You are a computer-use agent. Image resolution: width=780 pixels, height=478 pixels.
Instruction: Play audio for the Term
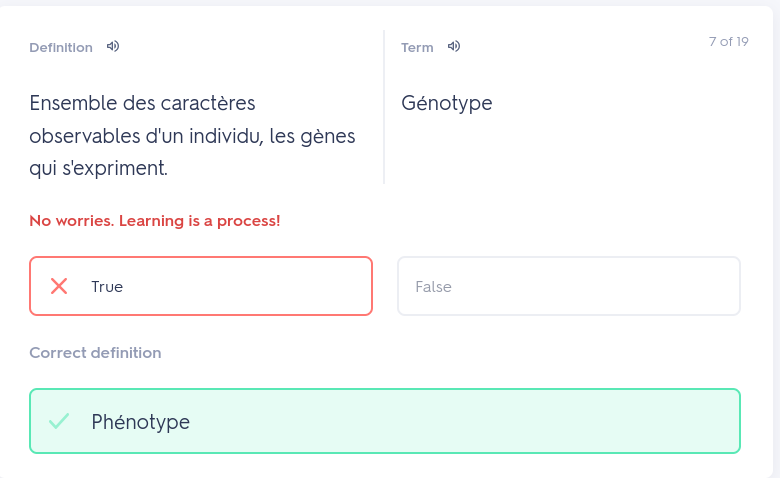pyautogui.click(x=454, y=46)
